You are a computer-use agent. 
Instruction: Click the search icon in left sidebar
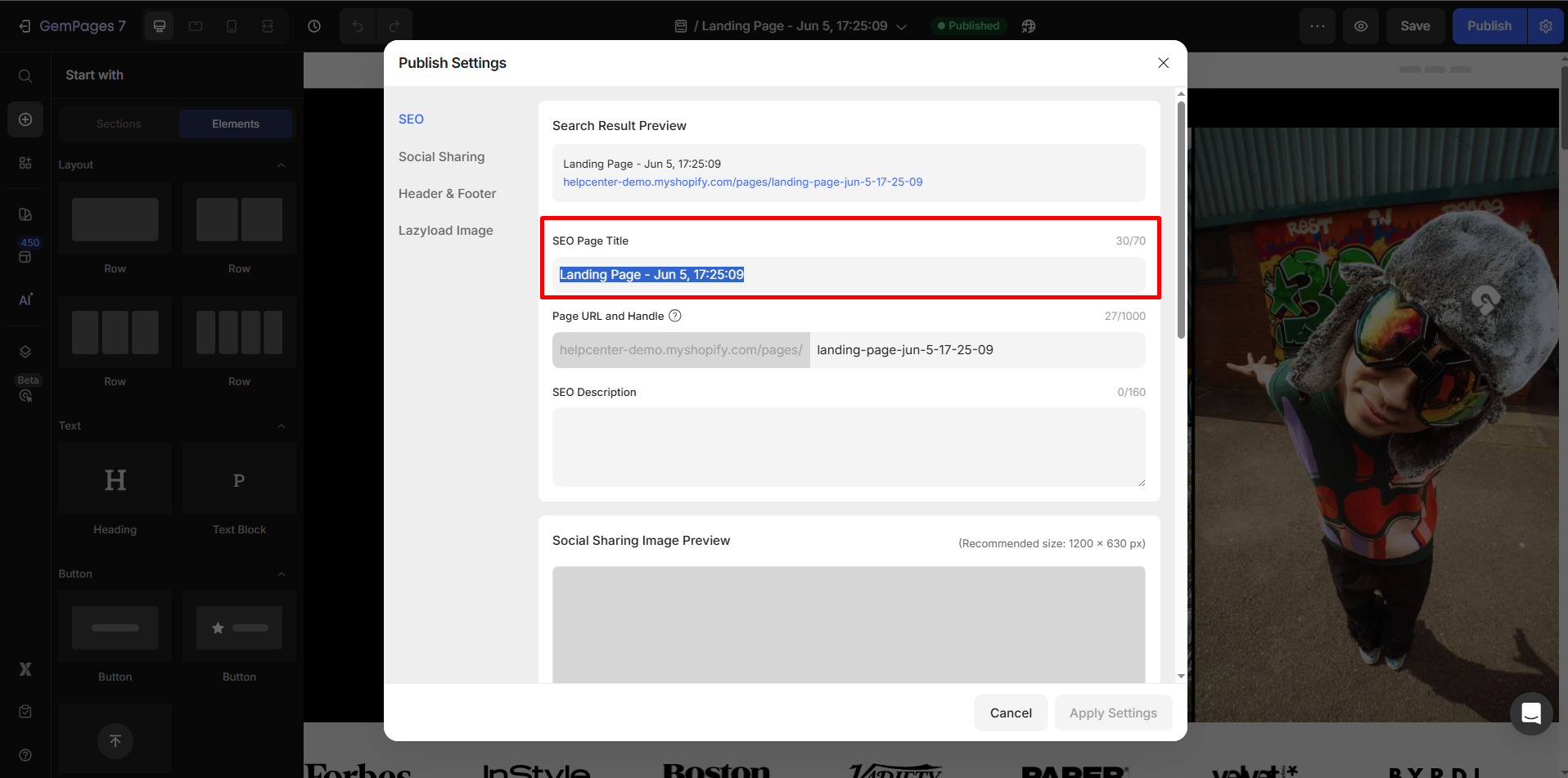click(25, 76)
